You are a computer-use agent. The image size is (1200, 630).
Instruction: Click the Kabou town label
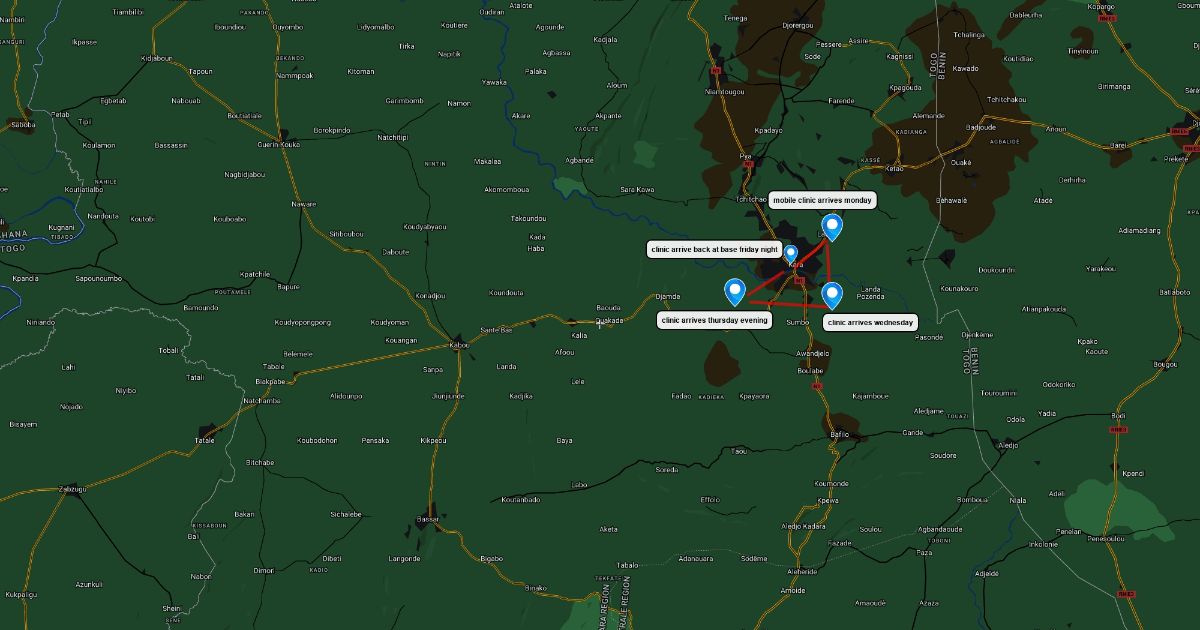[x=459, y=345]
